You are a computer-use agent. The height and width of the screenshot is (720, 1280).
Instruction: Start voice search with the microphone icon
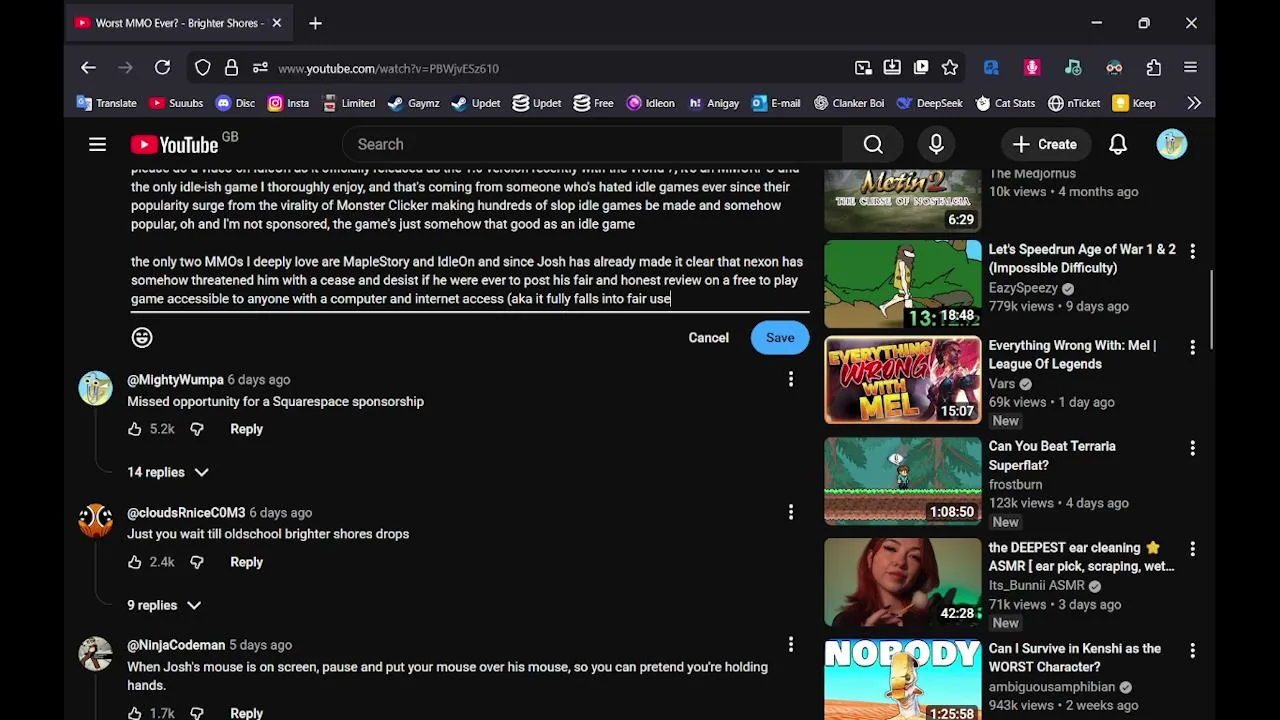point(936,145)
